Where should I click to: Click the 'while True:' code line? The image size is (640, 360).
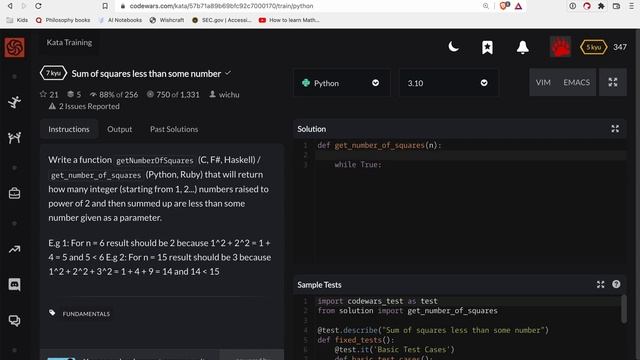[x=358, y=164]
